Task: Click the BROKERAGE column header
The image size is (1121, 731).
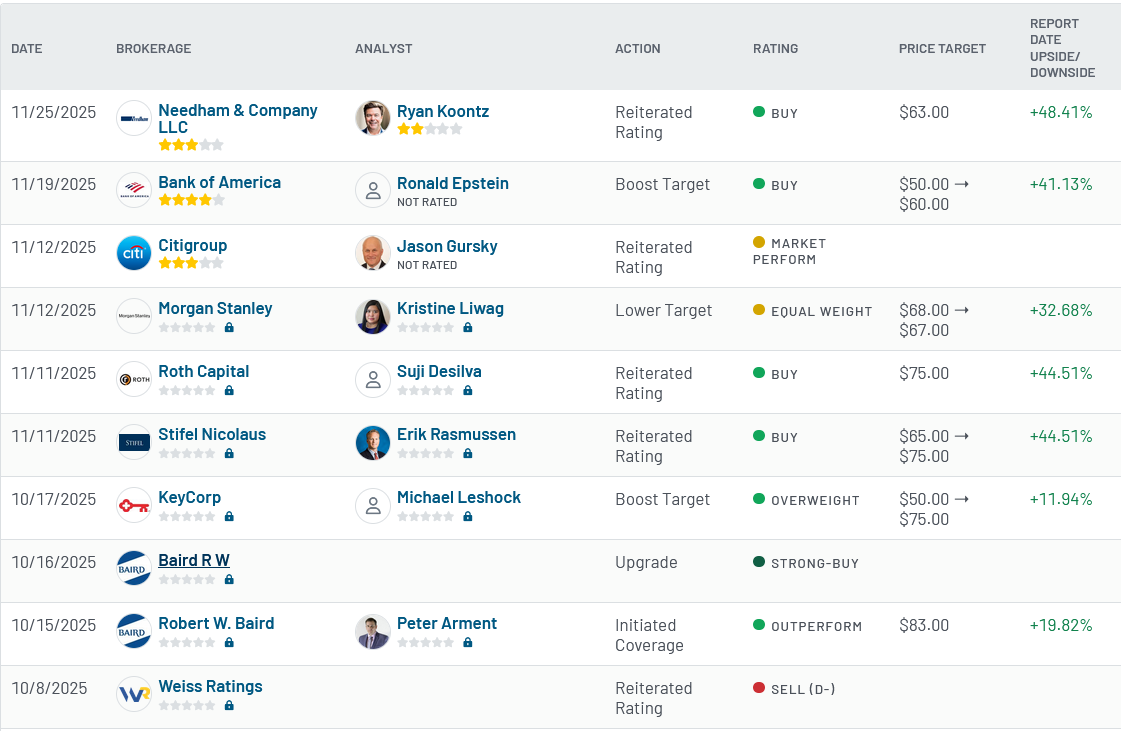Action: [x=154, y=49]
